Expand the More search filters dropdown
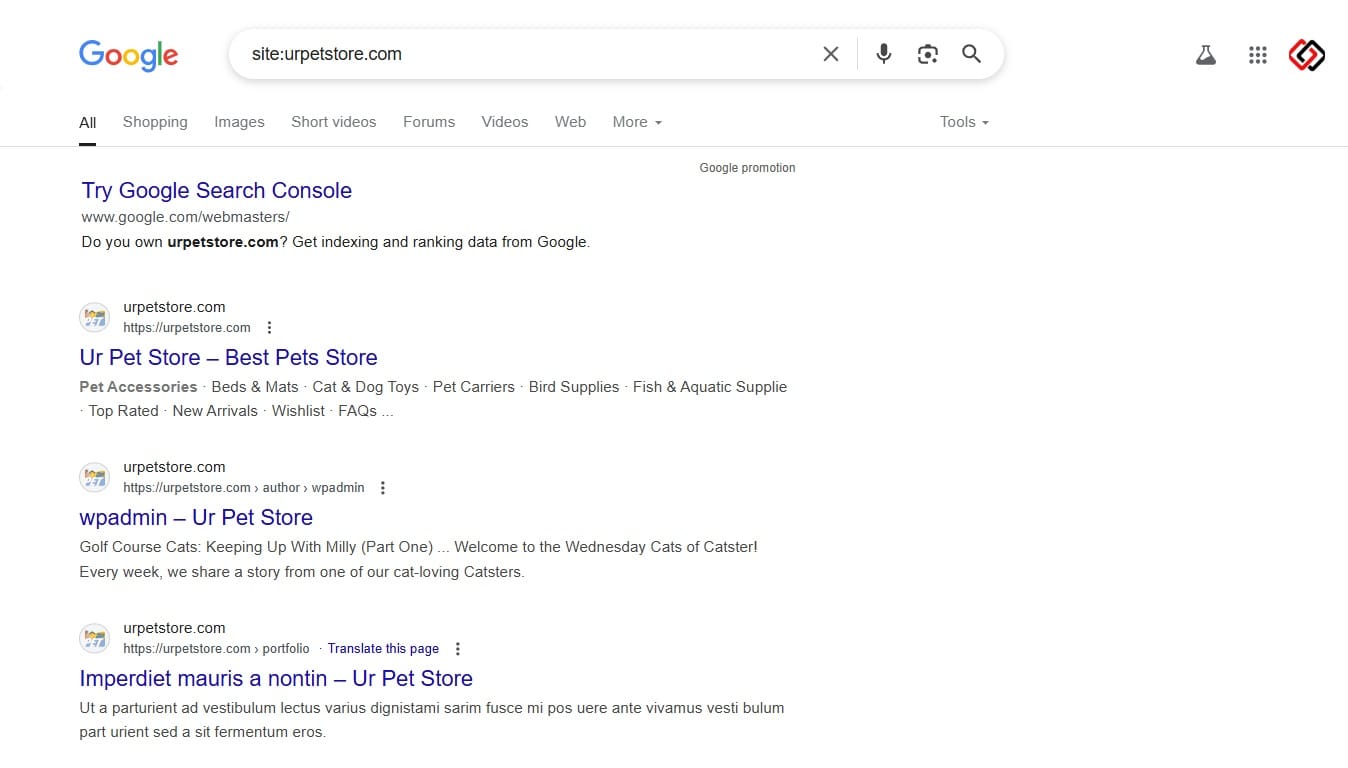 click(x=637, y=122)
